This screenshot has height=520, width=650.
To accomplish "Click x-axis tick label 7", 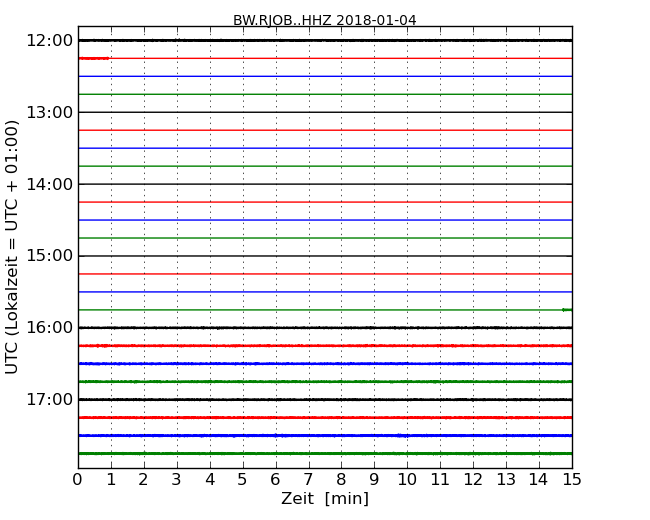I will pyautogui.click(x=308, y=480).
